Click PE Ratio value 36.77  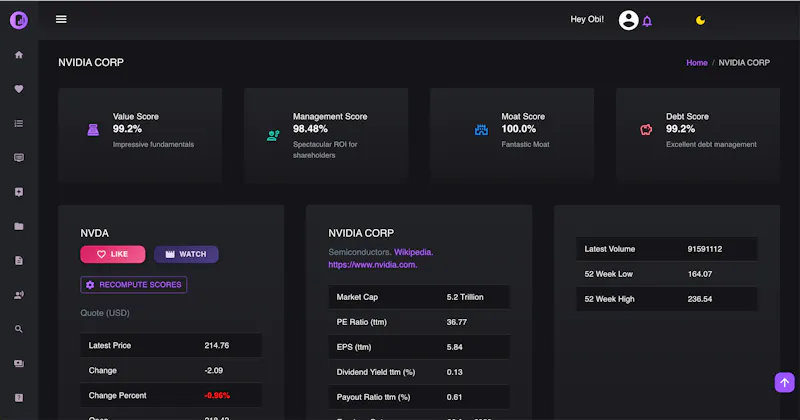[457, 322]
